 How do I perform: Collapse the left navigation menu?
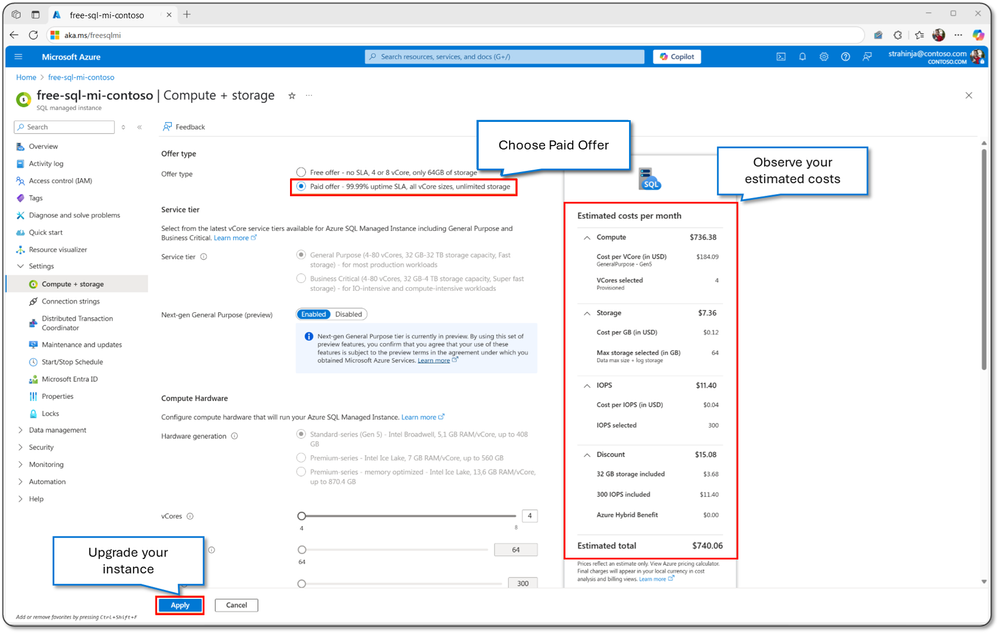140,127
